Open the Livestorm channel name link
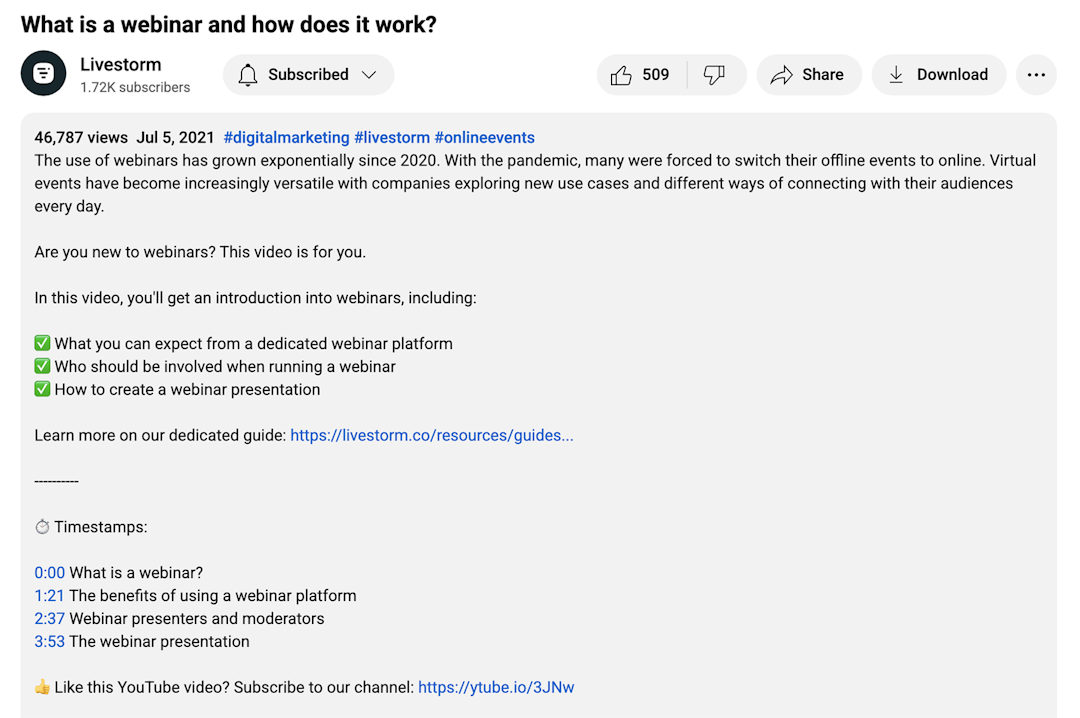1080x718 pixels. point(121,64)
